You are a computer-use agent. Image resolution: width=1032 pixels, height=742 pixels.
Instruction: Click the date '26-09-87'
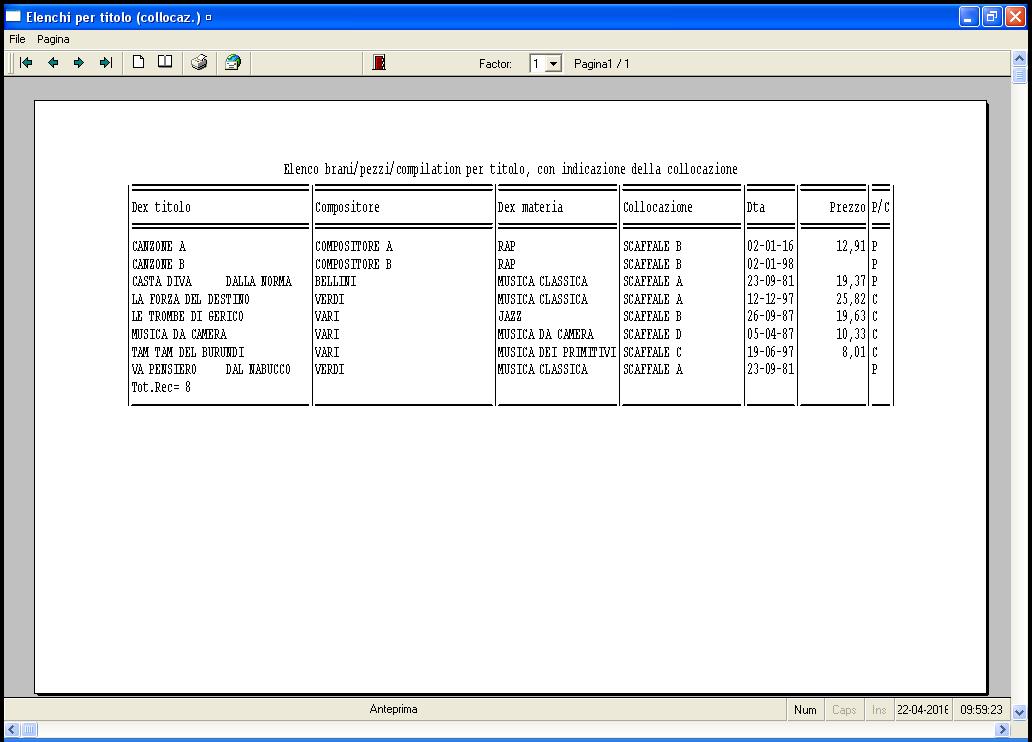tap(771, 316)
